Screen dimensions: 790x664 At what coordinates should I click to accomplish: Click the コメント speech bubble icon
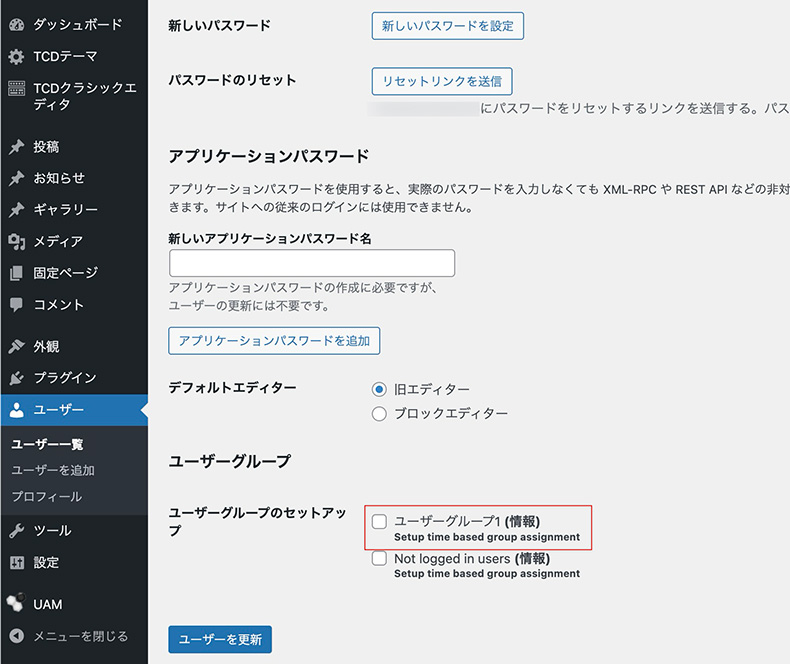[17, 305]
